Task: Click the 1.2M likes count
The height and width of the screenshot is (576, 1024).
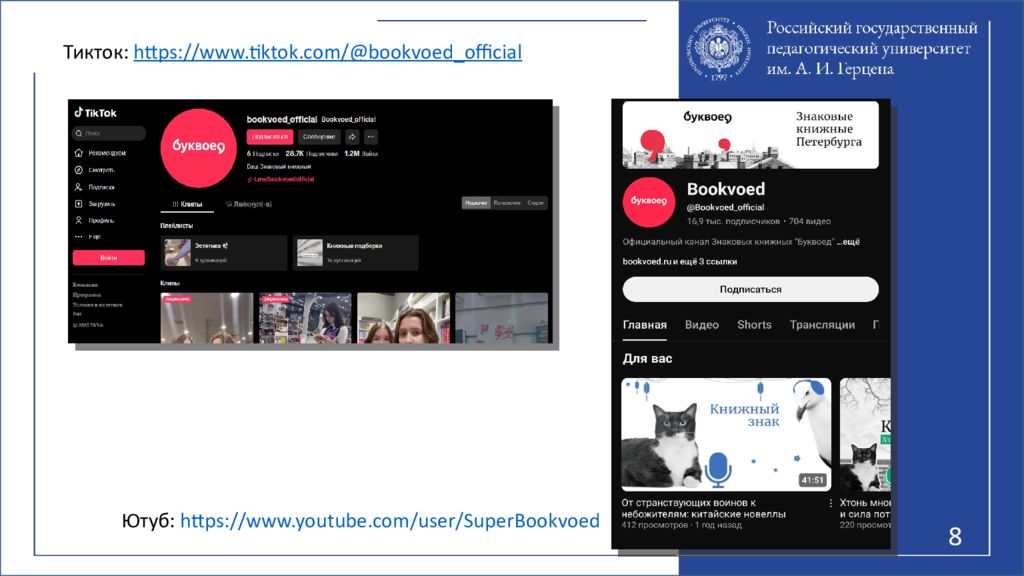Action: (361, 154)
